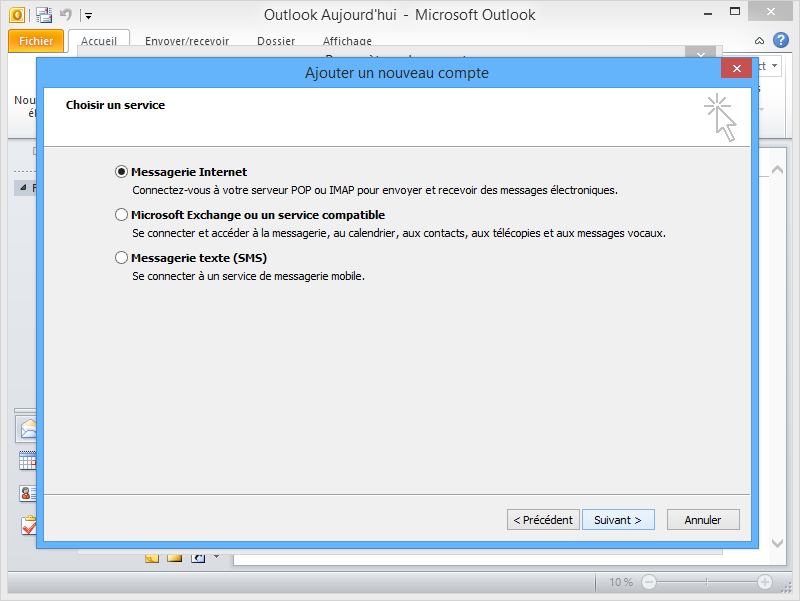
Task: Open Contacts via the sidebar icon
Action: [27, 492]
